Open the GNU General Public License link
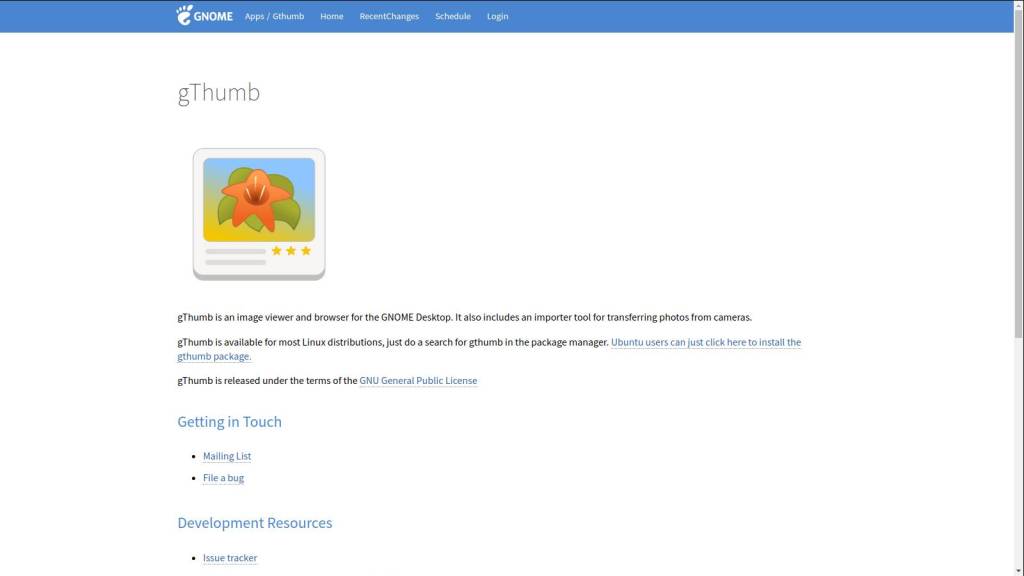Image resolution: width=1024 pixels, height=576 pixels. pos(418,381)
